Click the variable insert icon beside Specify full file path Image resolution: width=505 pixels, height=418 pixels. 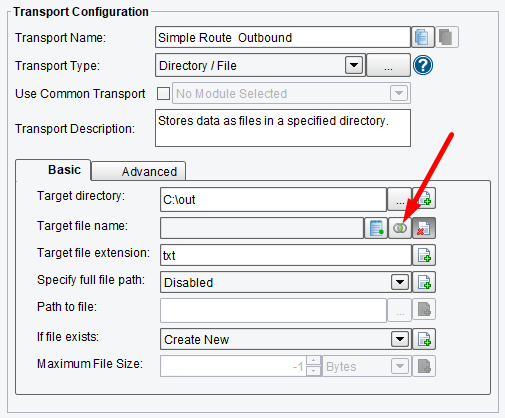424,282
